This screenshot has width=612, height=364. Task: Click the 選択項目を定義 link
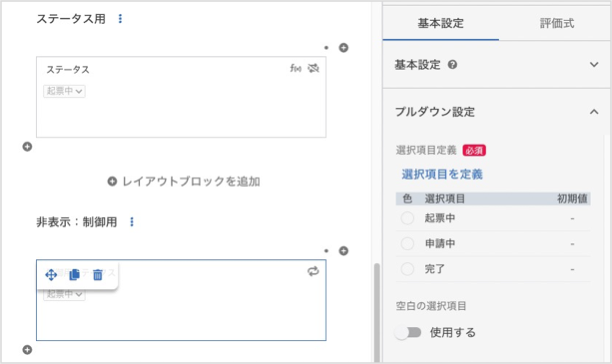[x=442, y=174]
